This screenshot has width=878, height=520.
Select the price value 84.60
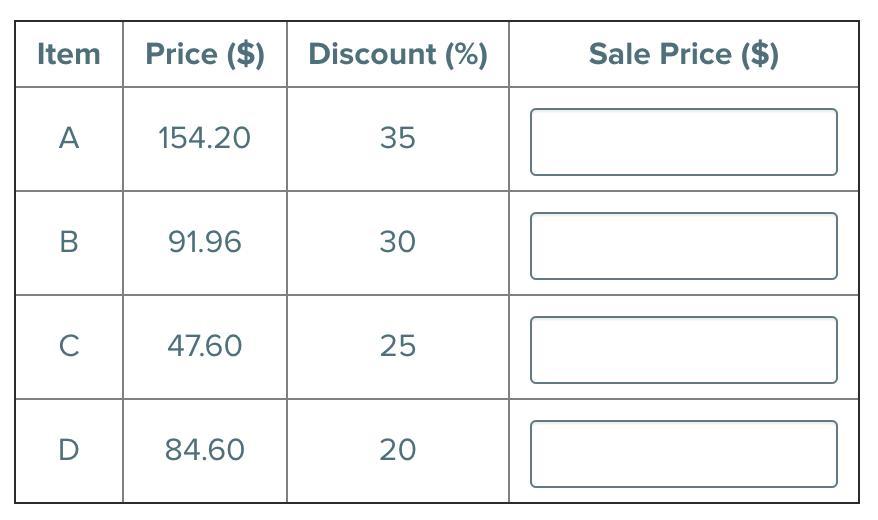(x=205, y=450)
